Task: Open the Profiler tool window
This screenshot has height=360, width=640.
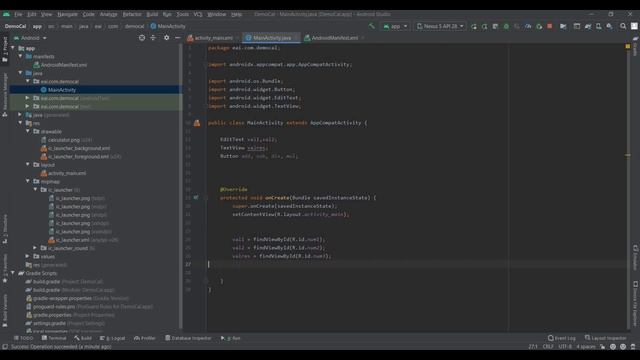Action: coord(144,338)
